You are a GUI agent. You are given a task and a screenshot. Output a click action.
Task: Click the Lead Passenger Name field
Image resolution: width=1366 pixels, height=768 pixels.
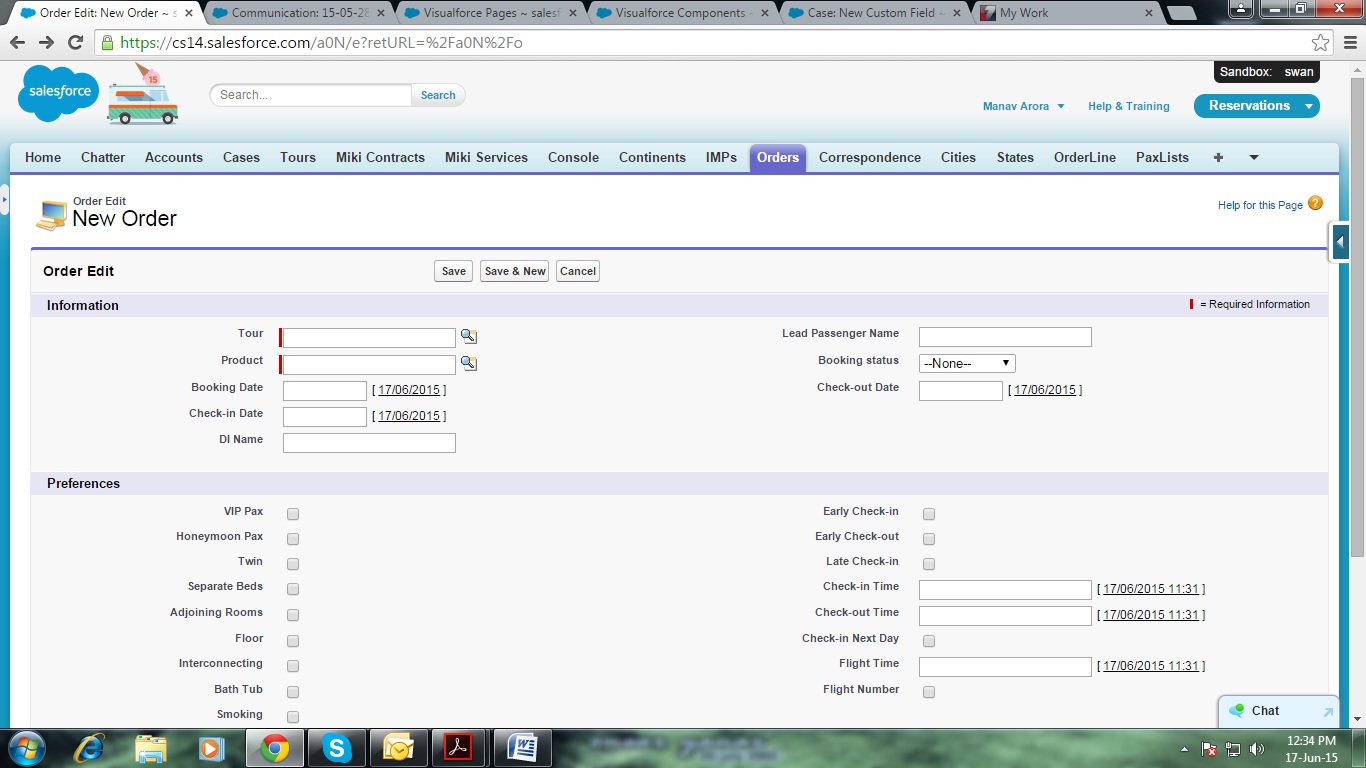pyautogui.click(x=1005, y=337)
